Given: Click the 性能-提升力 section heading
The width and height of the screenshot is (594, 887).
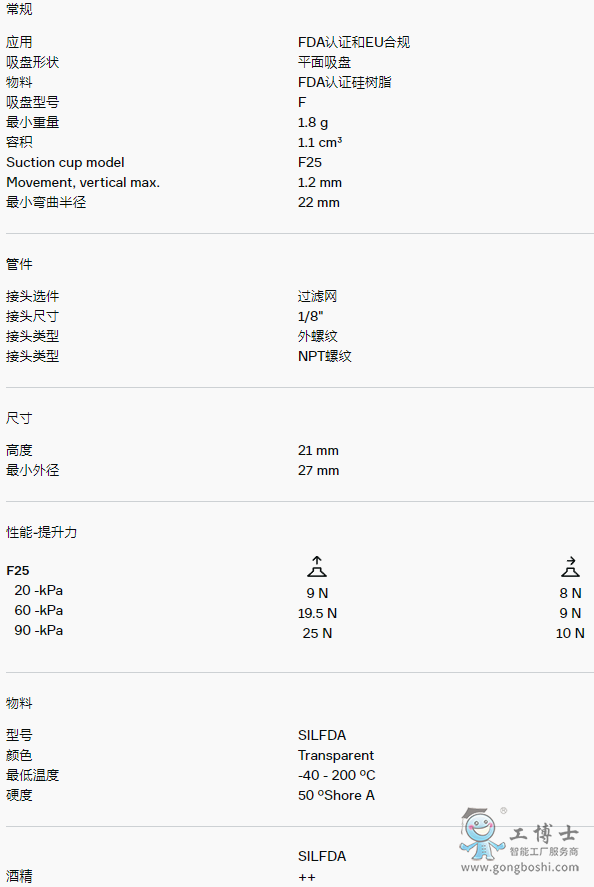Looking at the screenshot, I should 41,532.
